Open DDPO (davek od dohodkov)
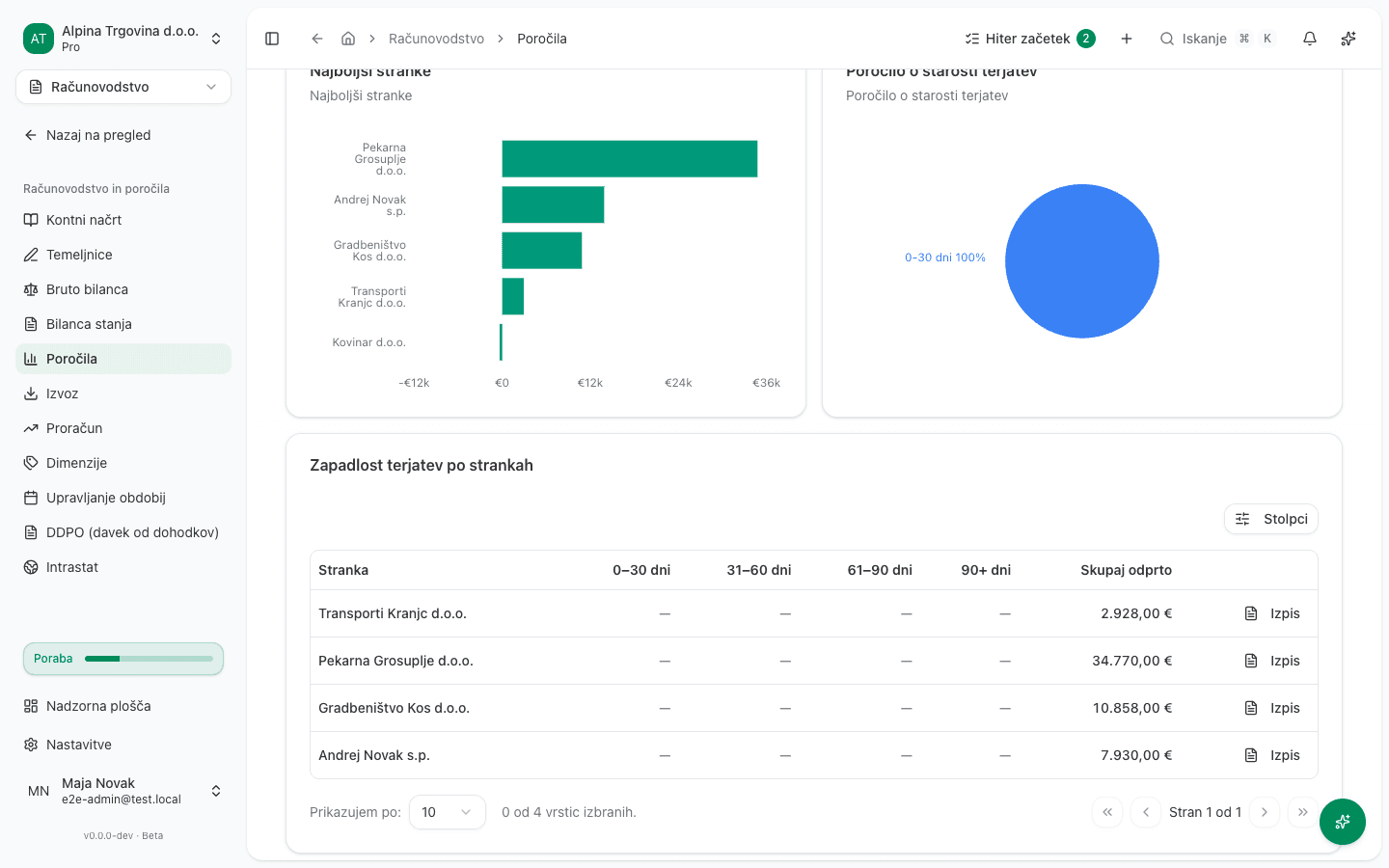Image resolution: width=1389 pixels, height=868 pixels. (x=123, y=532)
